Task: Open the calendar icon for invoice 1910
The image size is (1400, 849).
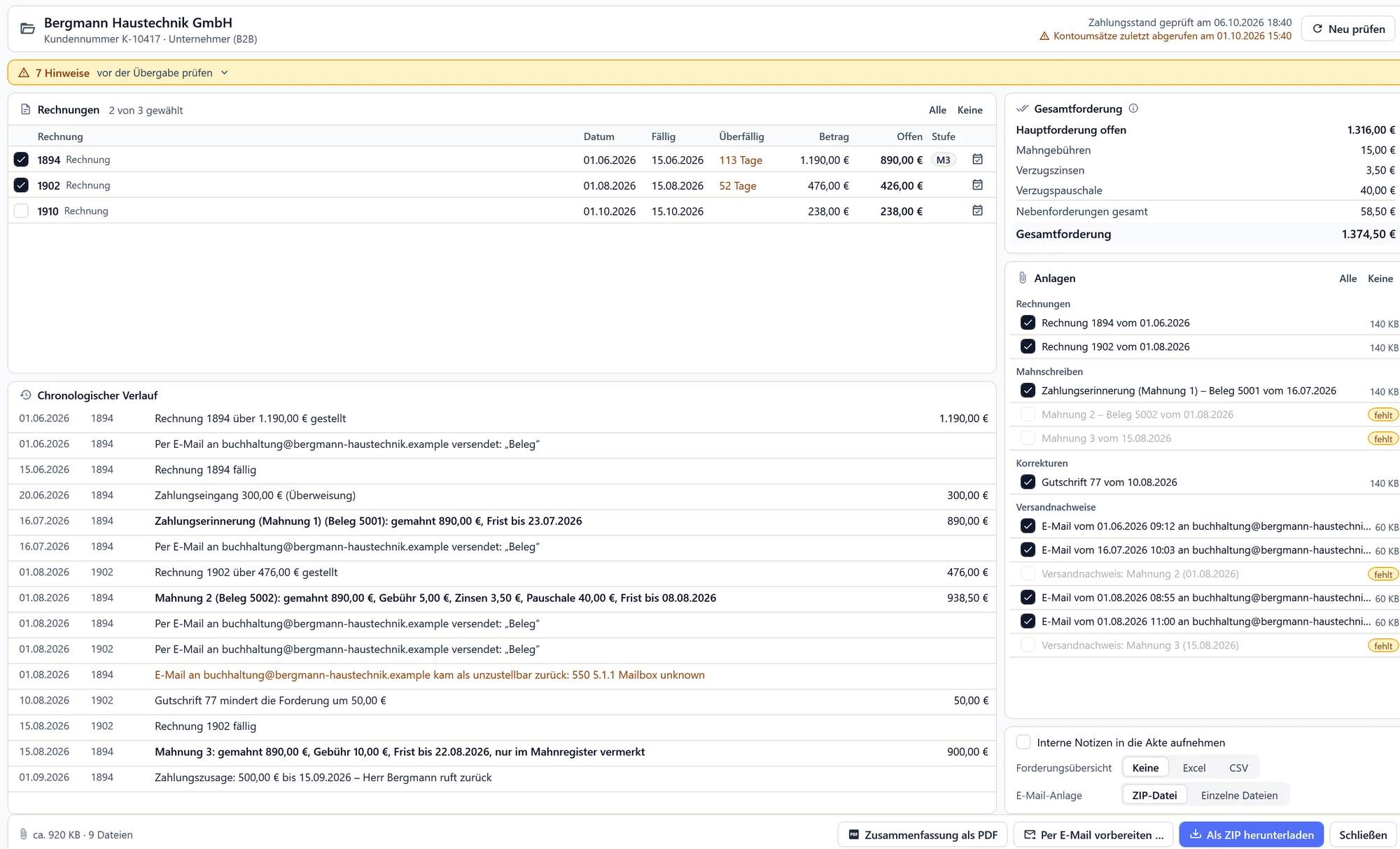Action: click(978, 211)
